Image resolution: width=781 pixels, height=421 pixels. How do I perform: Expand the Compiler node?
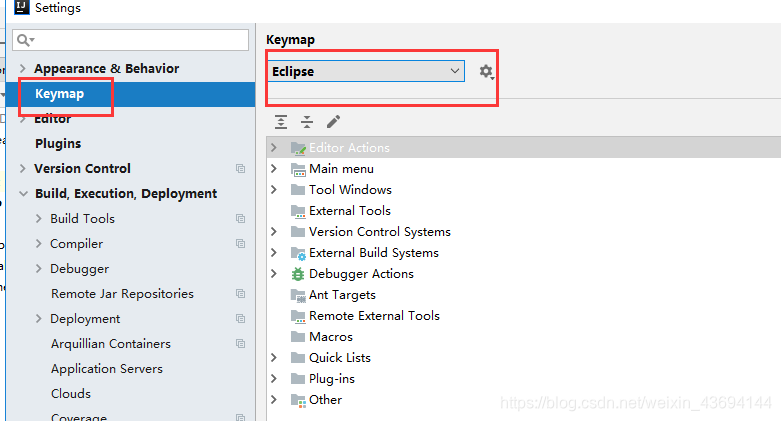pos(39,243)
